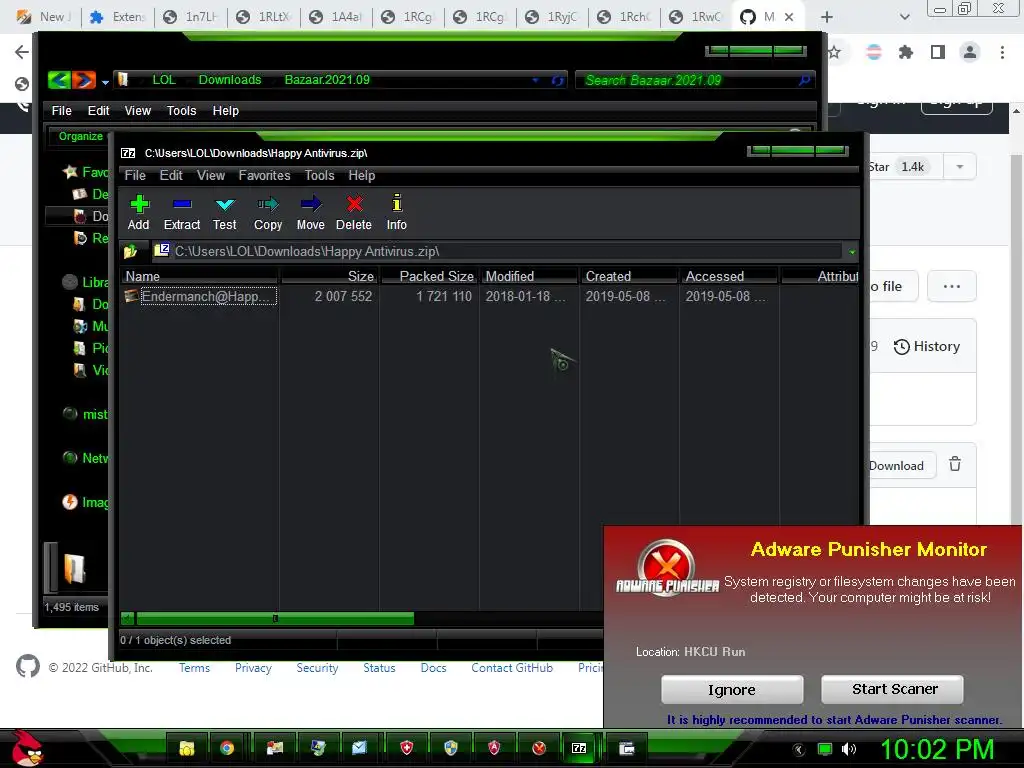
Task: Sort by the Packed Size column
Action: pos(429,276)
